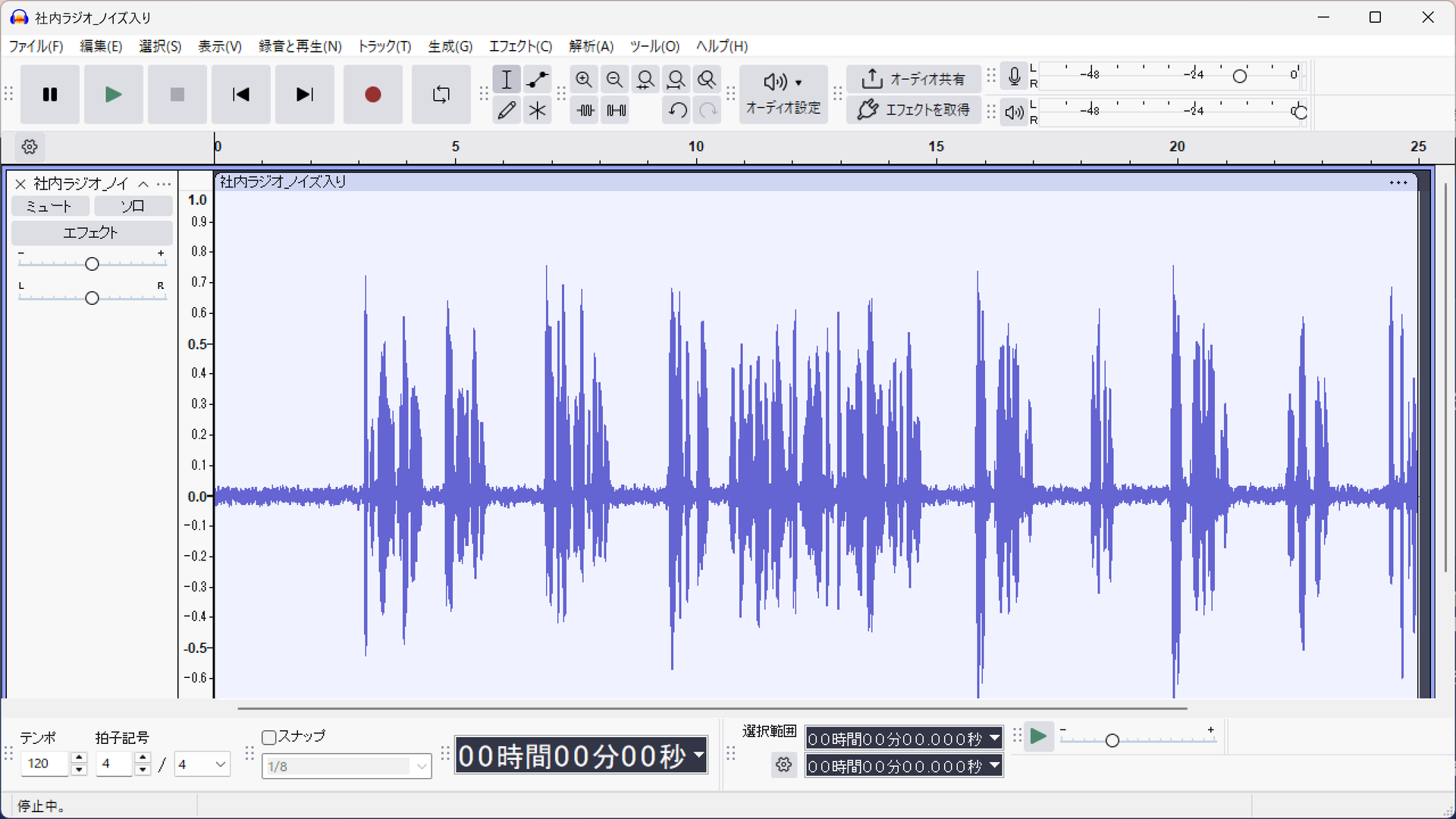Click the Zoom In magnifier
The width and height of the screenshot is (1456, 819).
tap(584, 80)
